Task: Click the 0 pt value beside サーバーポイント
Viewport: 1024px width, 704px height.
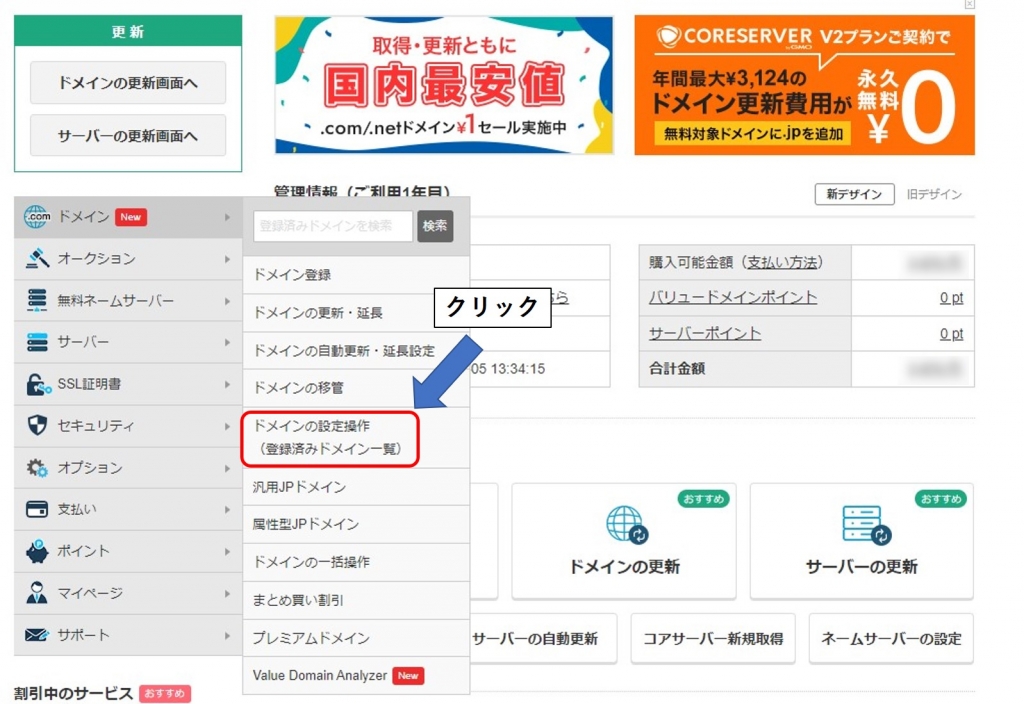Action: click(952, 334)
